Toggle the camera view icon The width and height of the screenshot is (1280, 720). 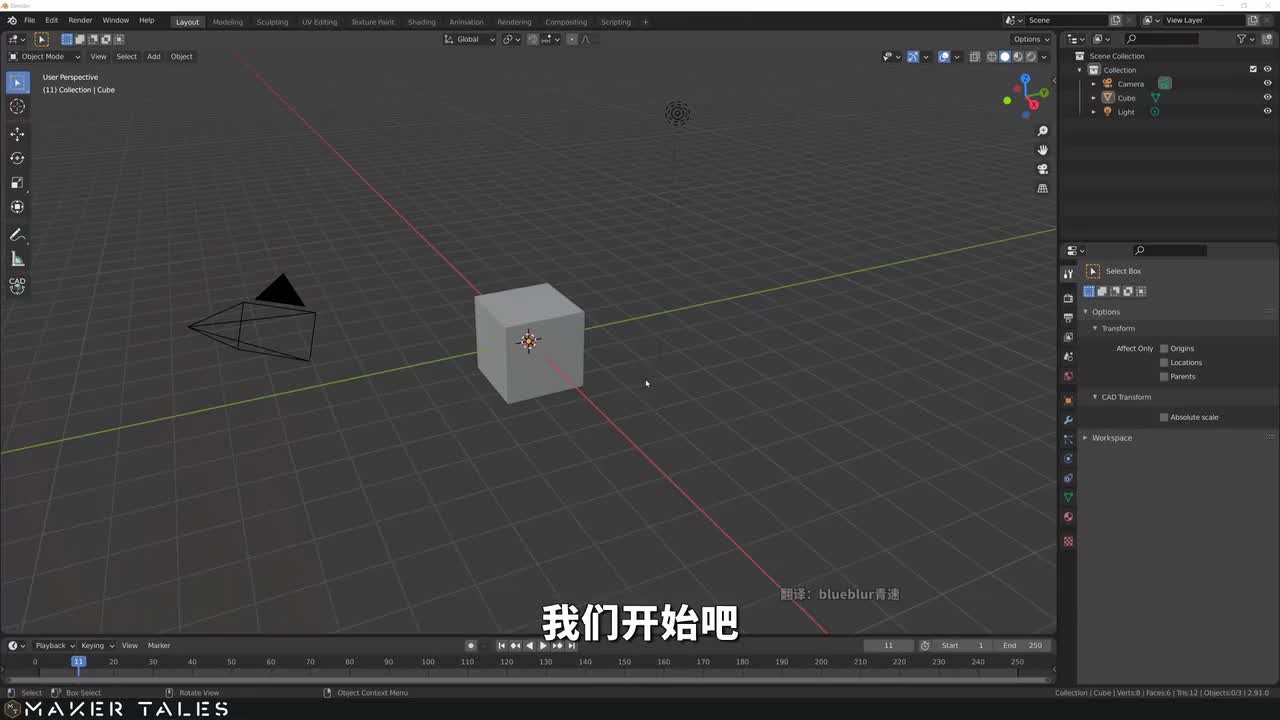click(x=1042, y=169)
